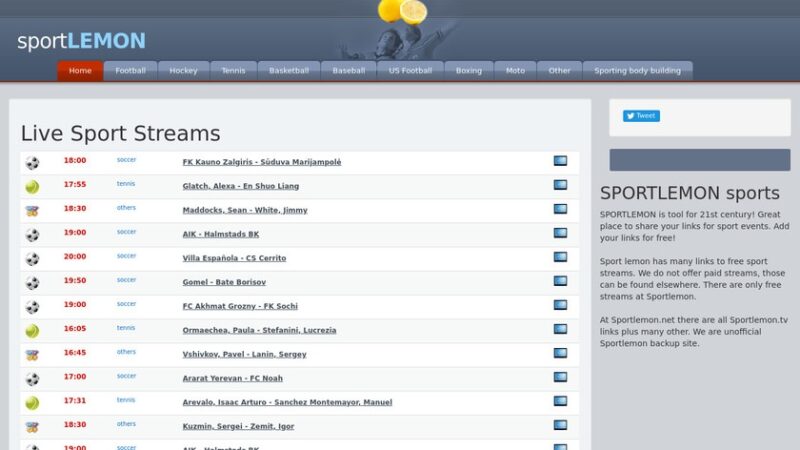
Task: Open the Baseball tab
Action: click(x=348, y=71)
